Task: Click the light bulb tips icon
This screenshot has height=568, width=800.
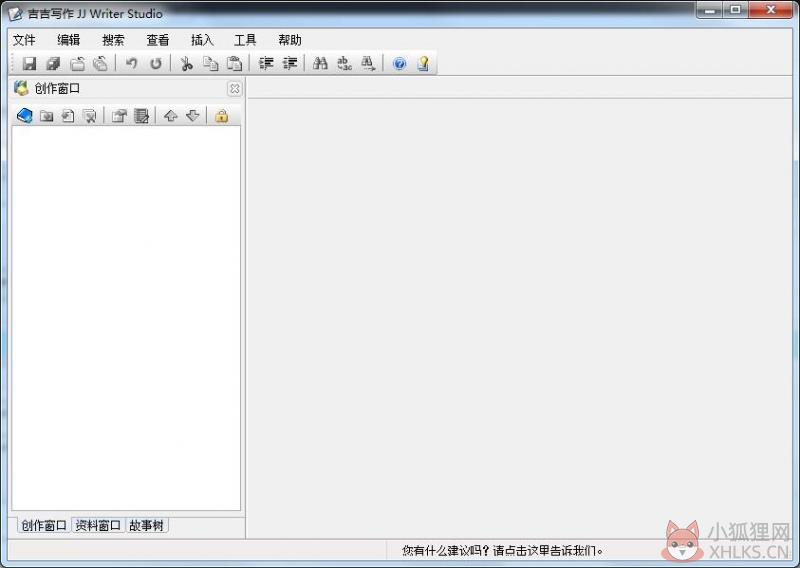Action: (x=423, y=63)
